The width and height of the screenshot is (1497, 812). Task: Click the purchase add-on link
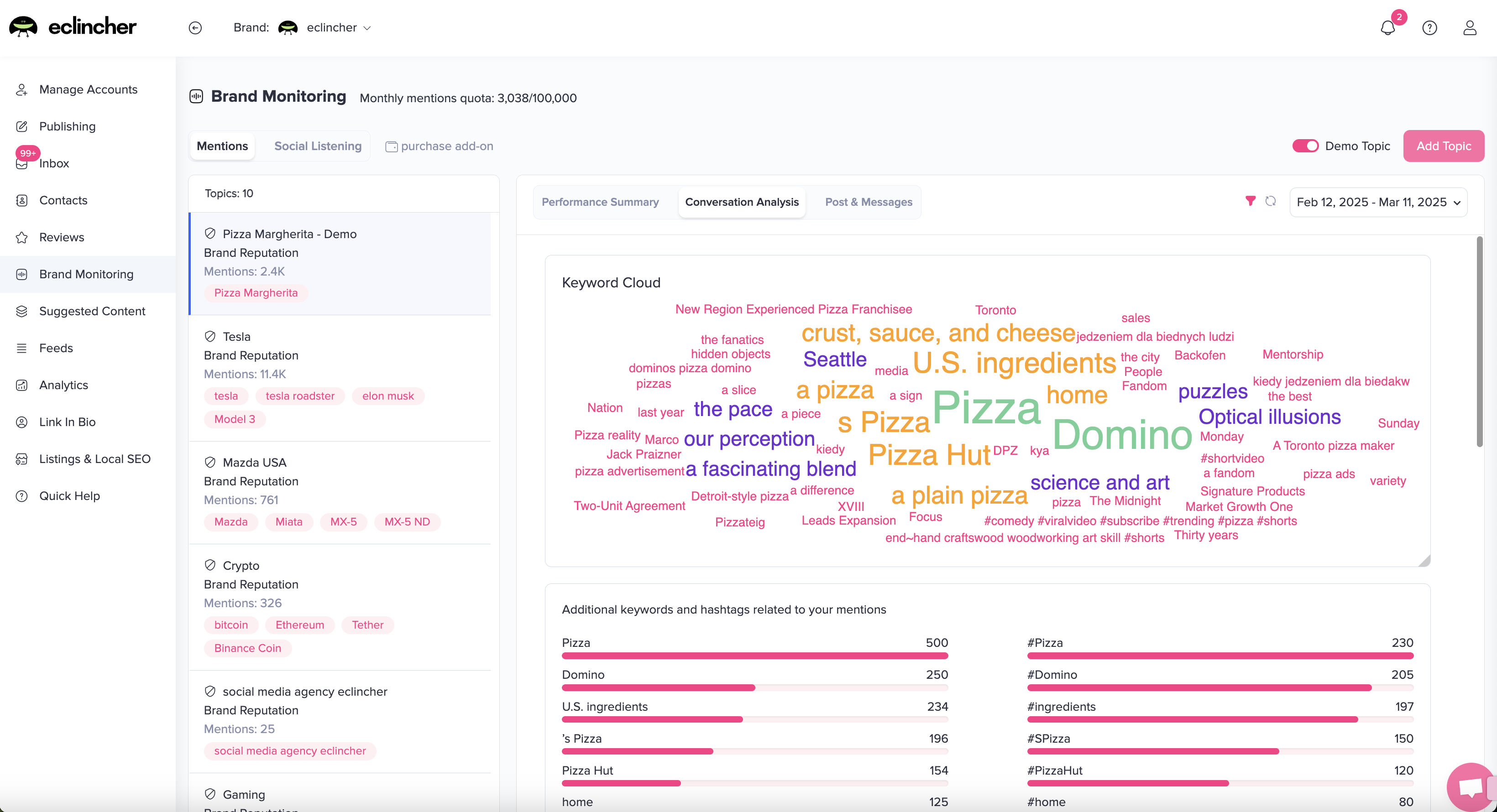click(x=446, y=146)
